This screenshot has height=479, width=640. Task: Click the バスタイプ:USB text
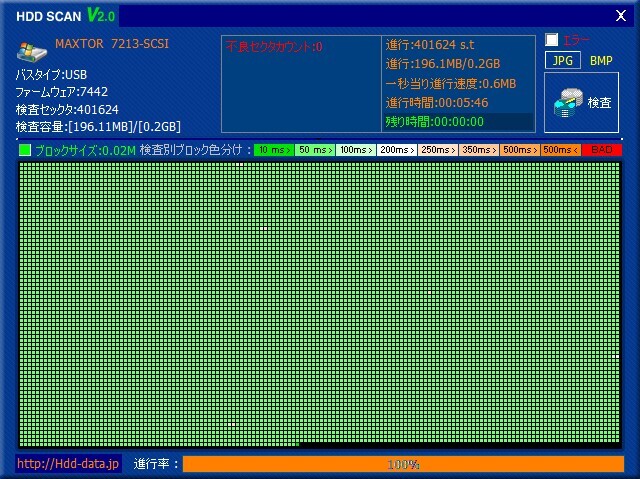[x=51, y=74]
